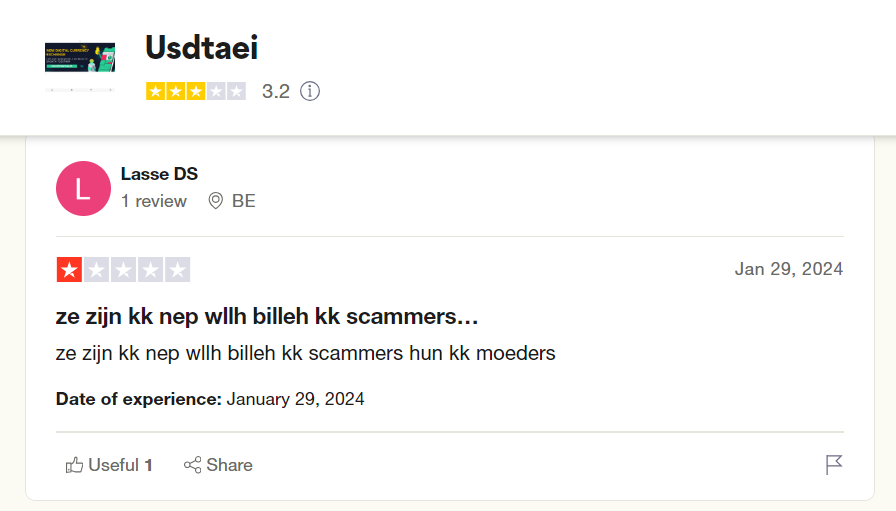896x511 pixels.
Task: Click the 3.2 TrustScore number
Action: tap(276, 91)
